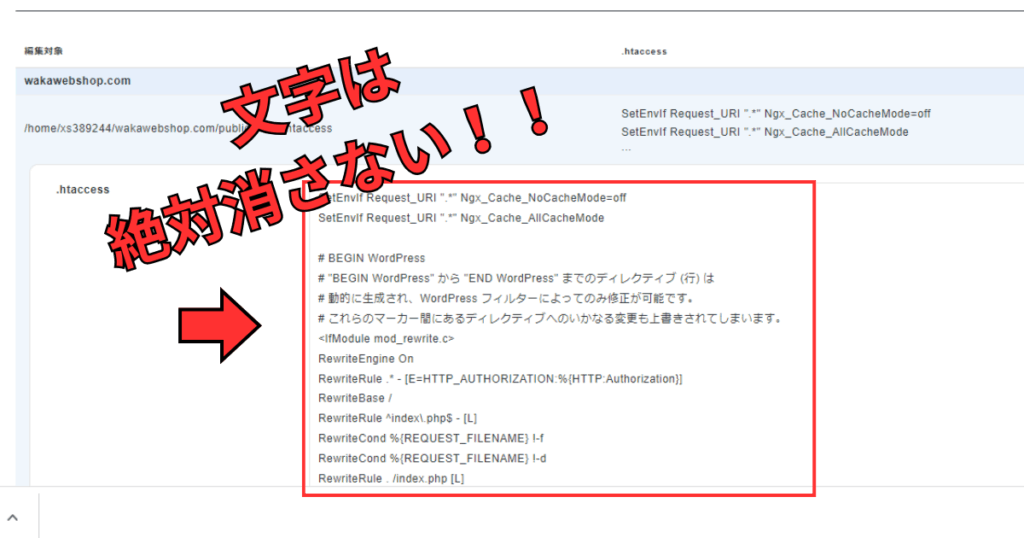Screen dimensions: 1024x538
Task: Click the # BEGIN WordPress comment line
Action: pos(371,258)
